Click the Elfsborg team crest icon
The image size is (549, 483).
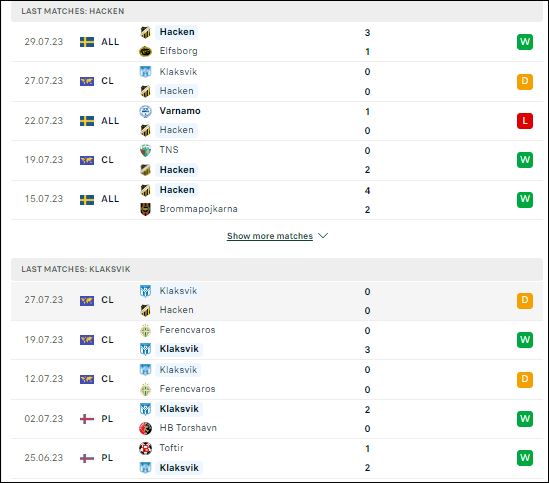(x=145, y=51)
